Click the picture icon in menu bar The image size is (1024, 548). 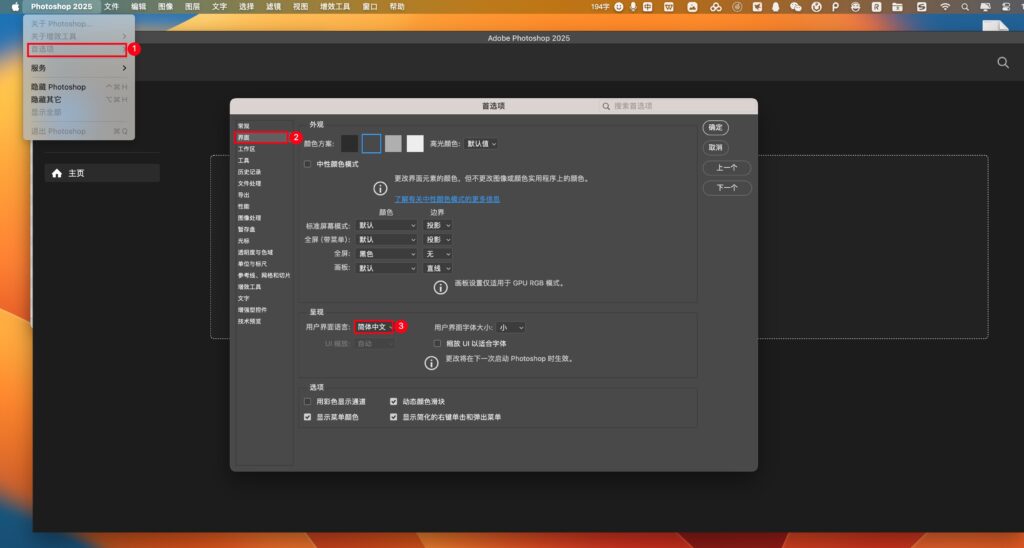tap(692, 7)
